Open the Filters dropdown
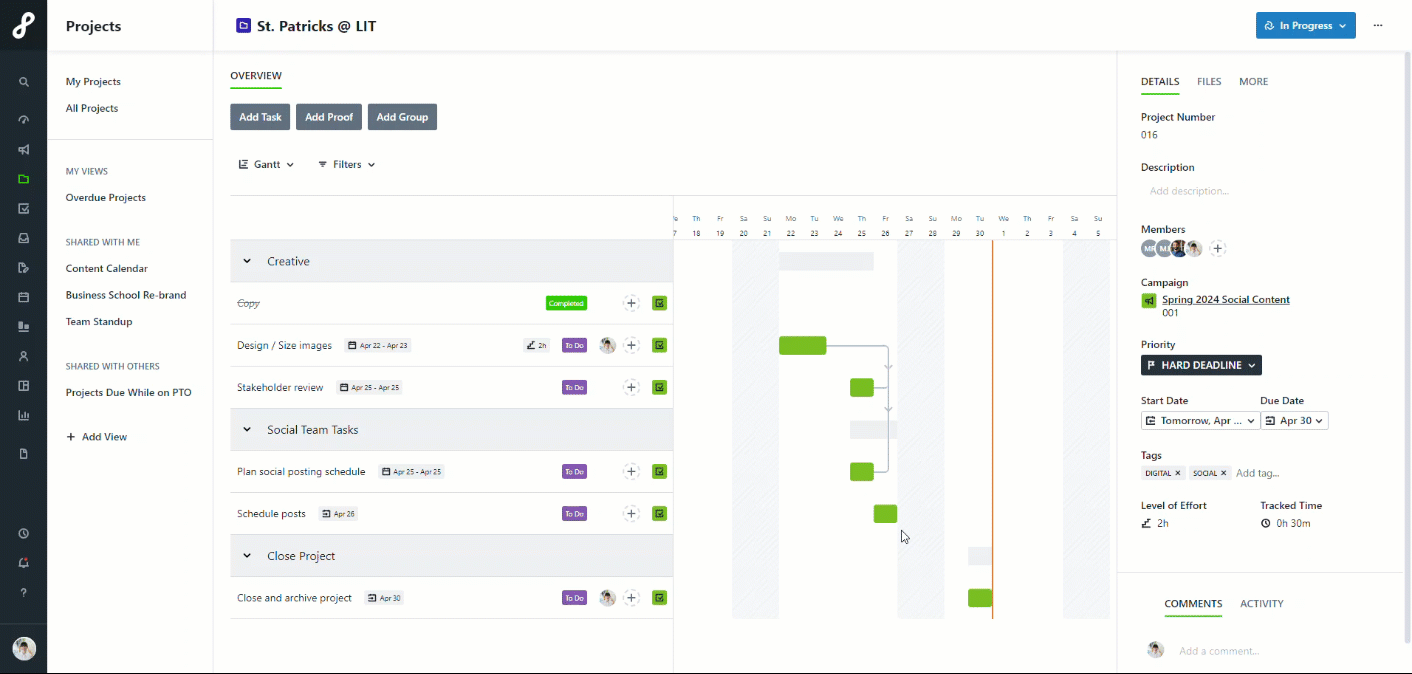This screenshot has width=1412, height=674. [x=346, y=164]
